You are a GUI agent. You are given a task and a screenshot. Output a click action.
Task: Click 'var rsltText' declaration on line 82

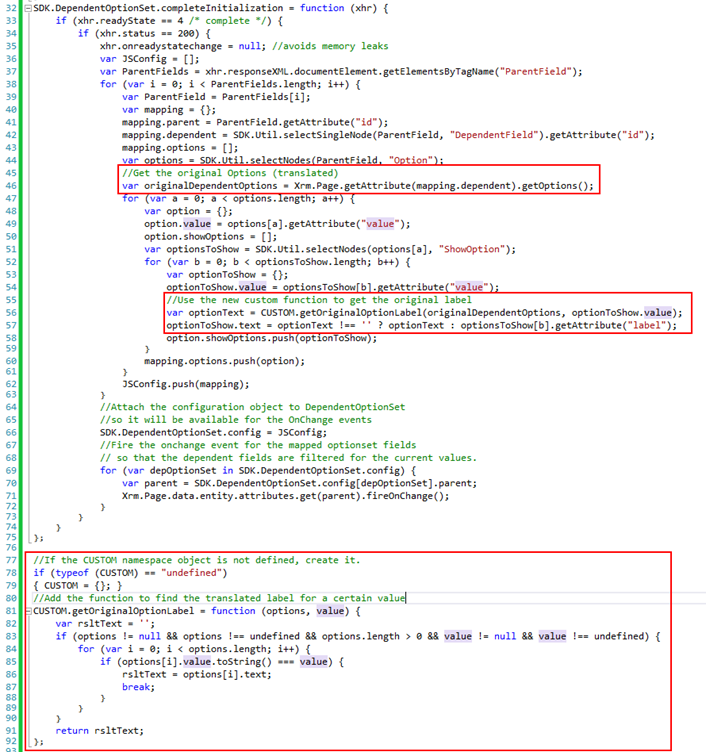pyautogui.click(x=88, y=624)
